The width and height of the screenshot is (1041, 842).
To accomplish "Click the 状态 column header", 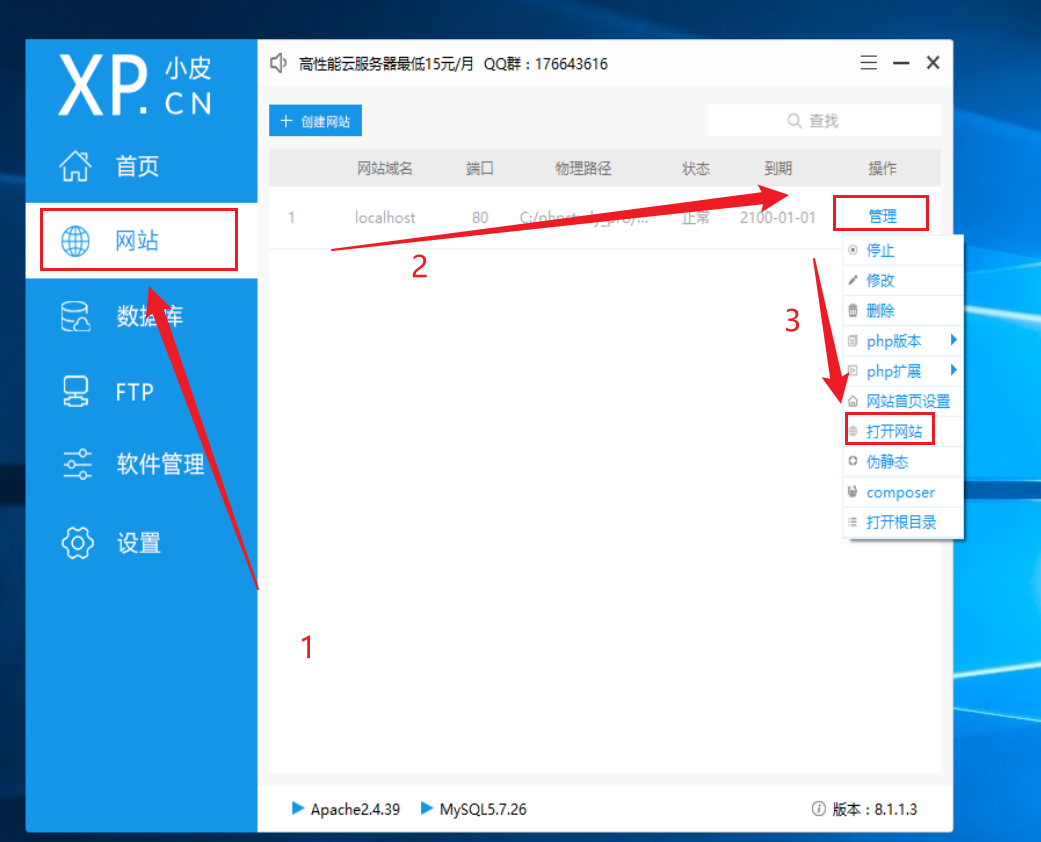I will (696, 168).
